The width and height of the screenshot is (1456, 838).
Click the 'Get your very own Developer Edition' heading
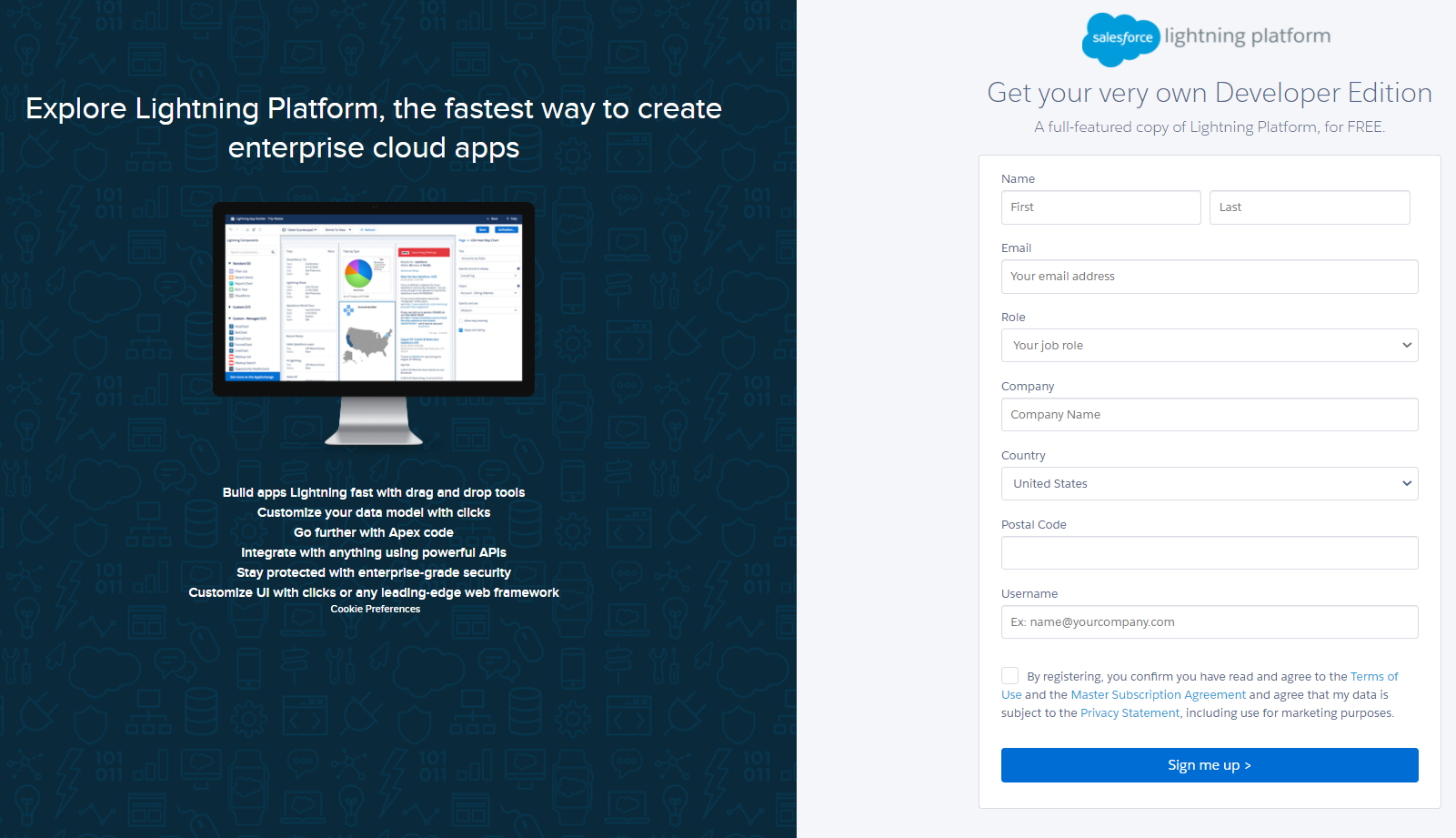point(1210,93)
